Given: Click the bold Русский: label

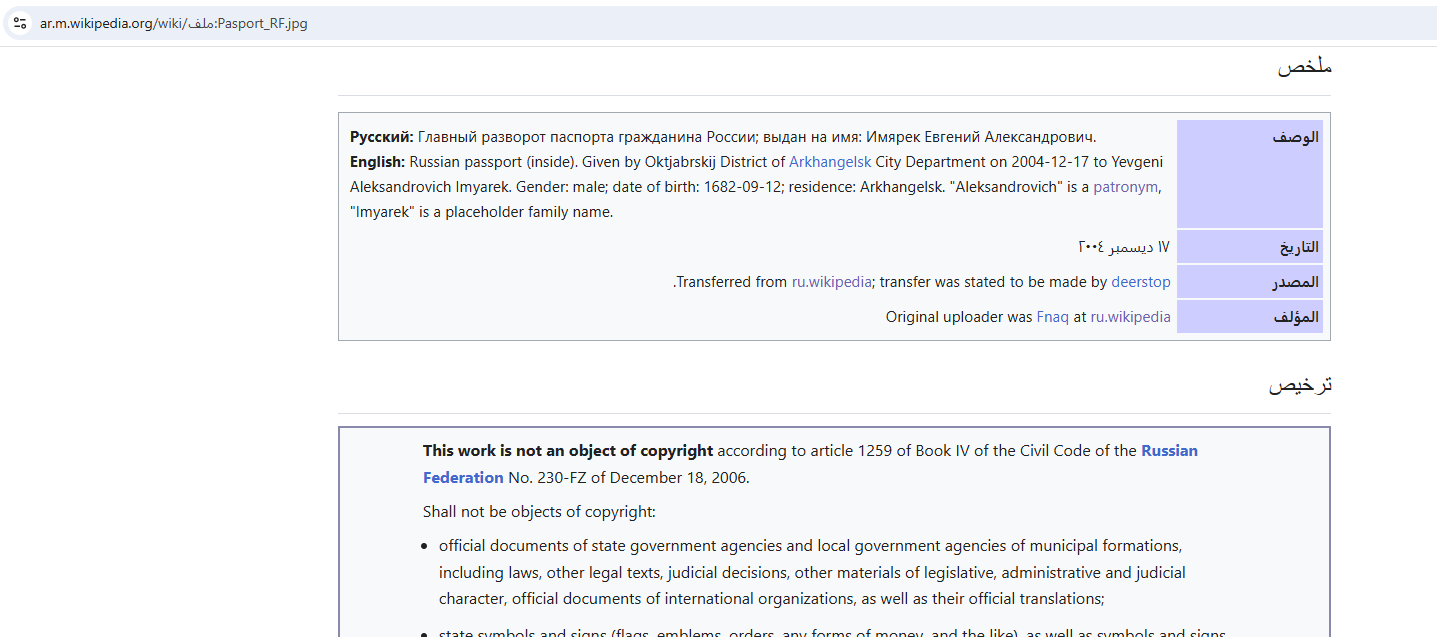Looking at the screenshot, I should click(381, 137).
